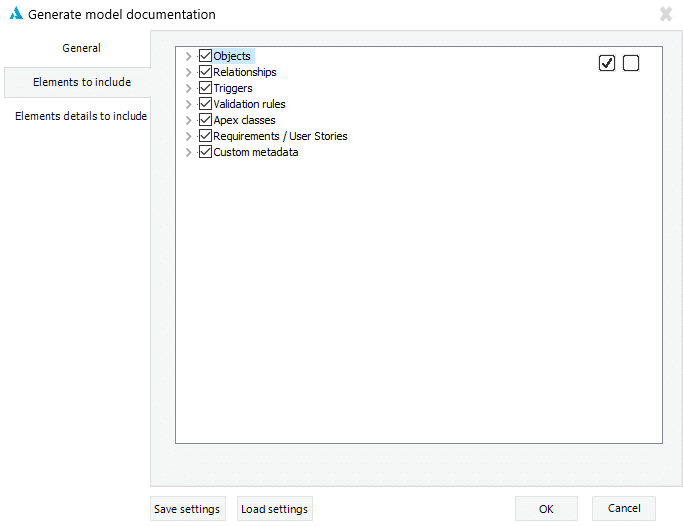Expand the Objects tree node
This screenshot has width=683, height=527.
188,57
